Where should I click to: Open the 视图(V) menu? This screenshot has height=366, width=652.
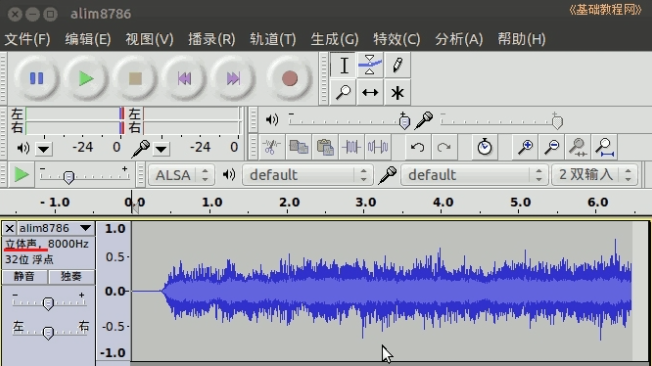click(149, 39)
